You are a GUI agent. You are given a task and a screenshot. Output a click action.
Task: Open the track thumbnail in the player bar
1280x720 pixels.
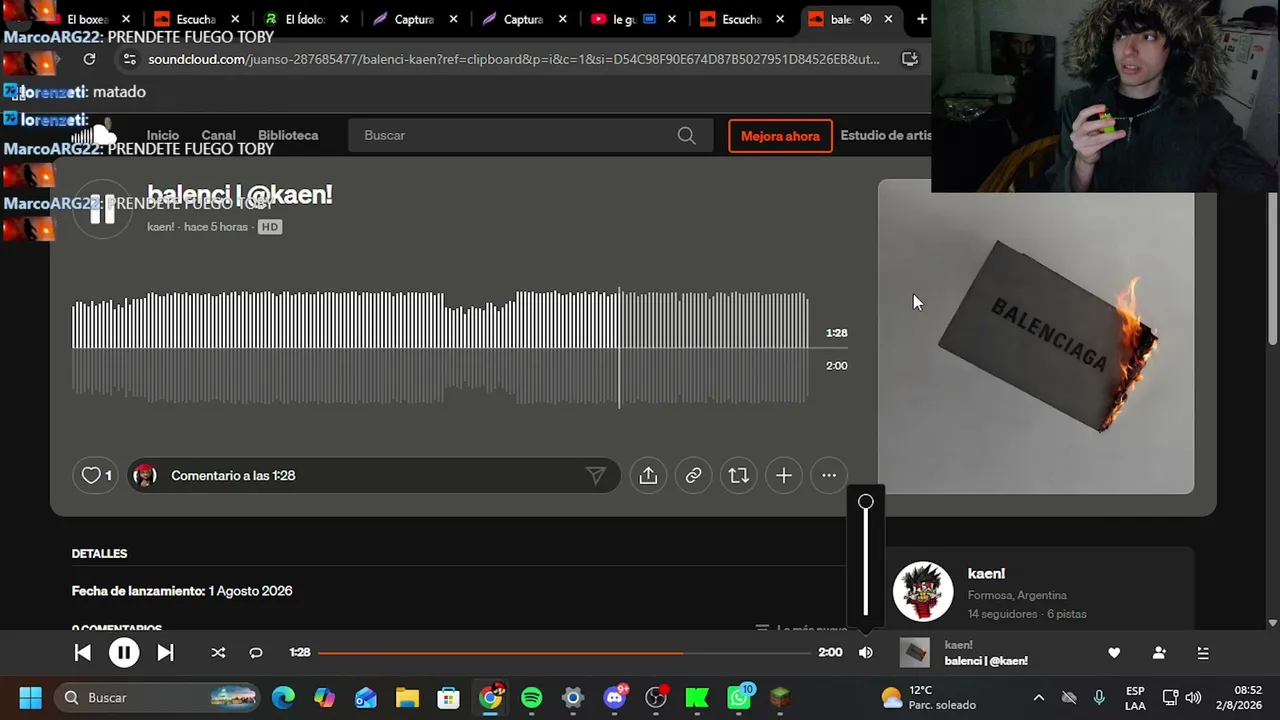(x=915, y=653)
